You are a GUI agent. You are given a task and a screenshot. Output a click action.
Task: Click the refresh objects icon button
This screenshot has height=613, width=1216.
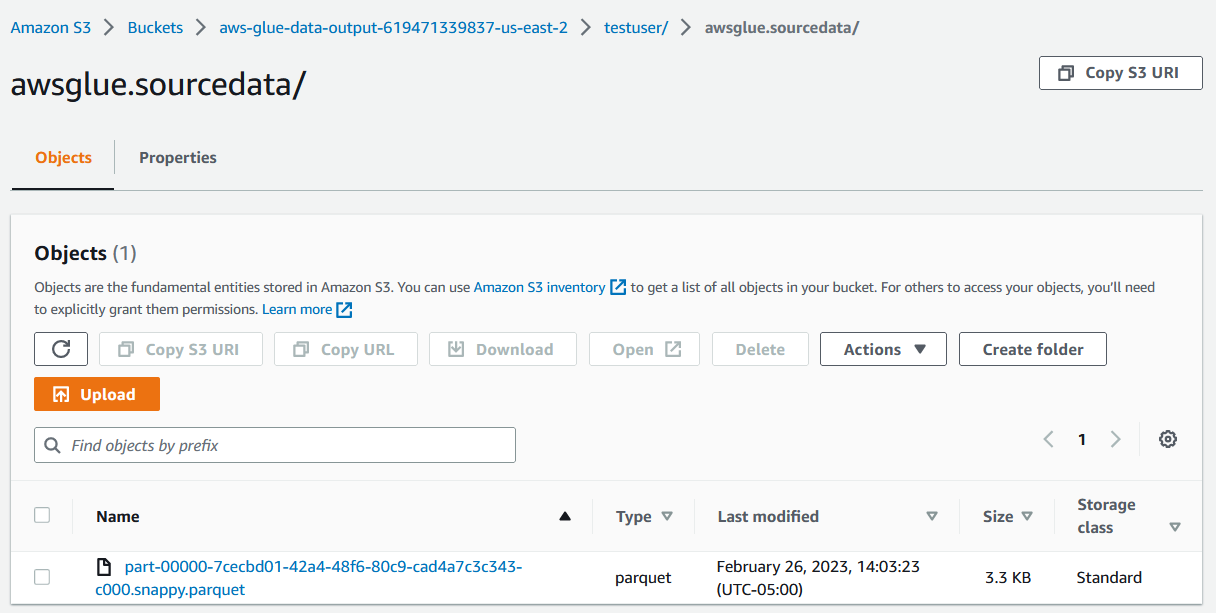(x=61, y=349)
